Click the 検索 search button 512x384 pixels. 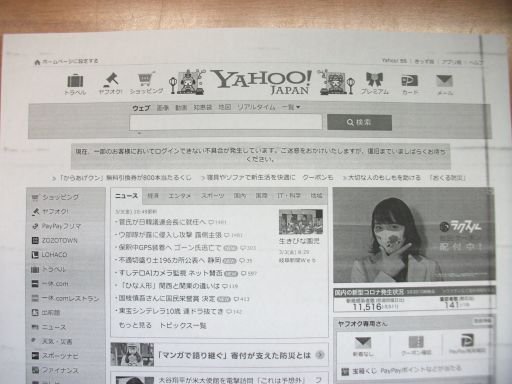click(x=359, y=122)
